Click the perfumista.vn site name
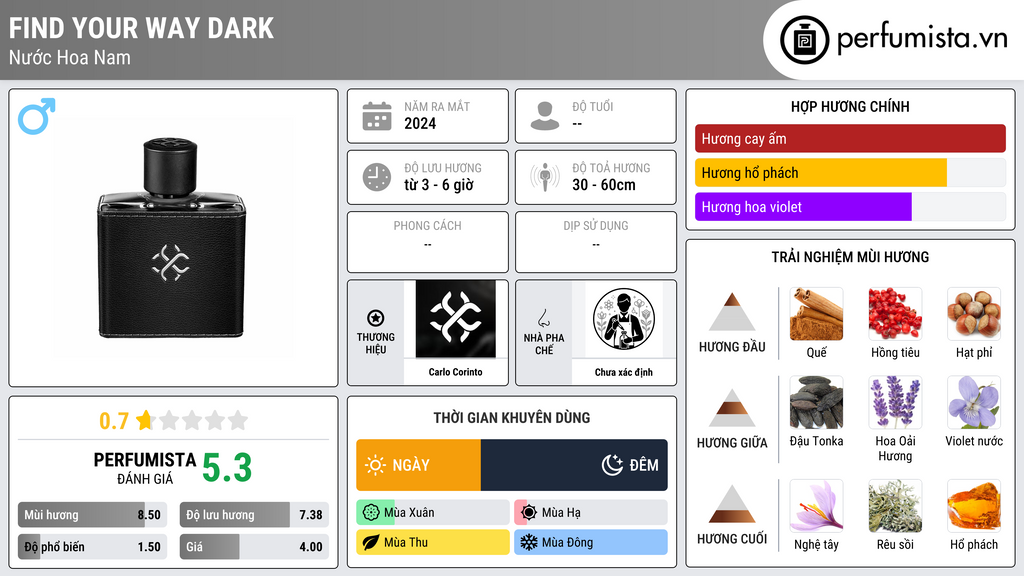This screenshot has height=576, width=1024. pyautogui.click(x=922, y=39)
